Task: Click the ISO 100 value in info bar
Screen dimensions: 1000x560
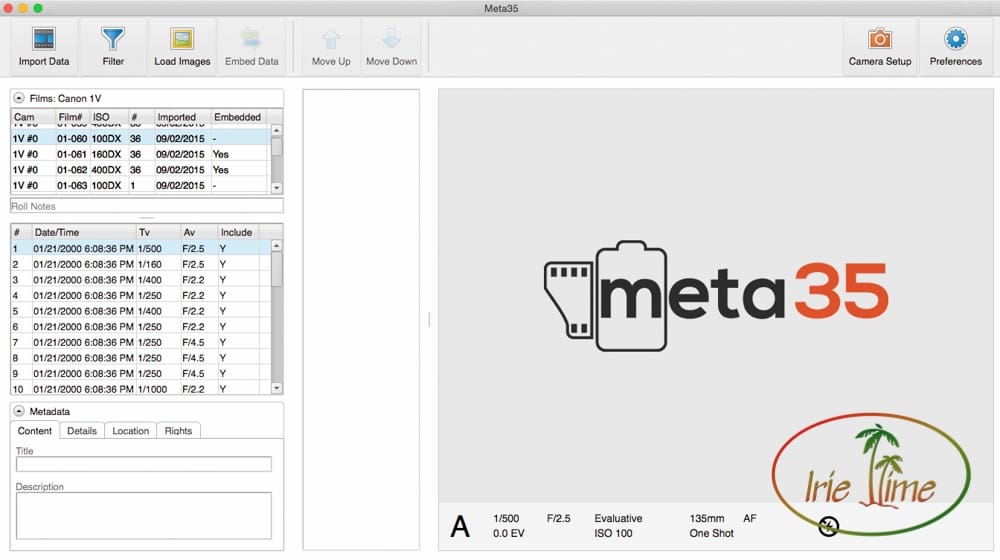Action: coord(614,533)
